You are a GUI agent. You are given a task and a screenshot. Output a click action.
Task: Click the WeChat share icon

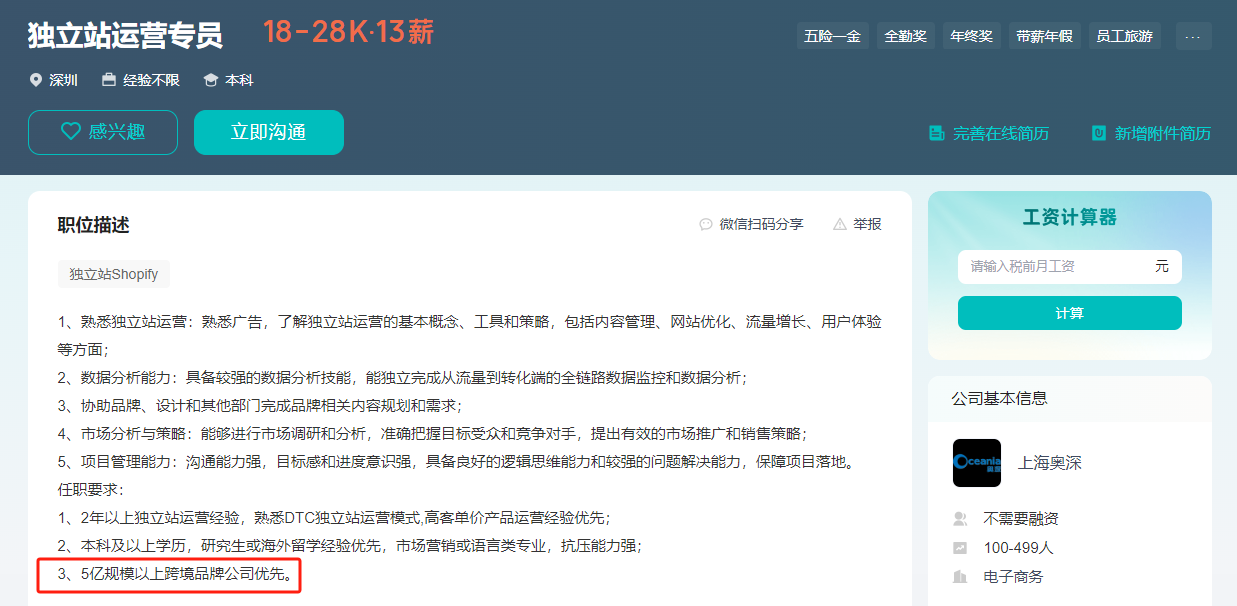point(706,224)
